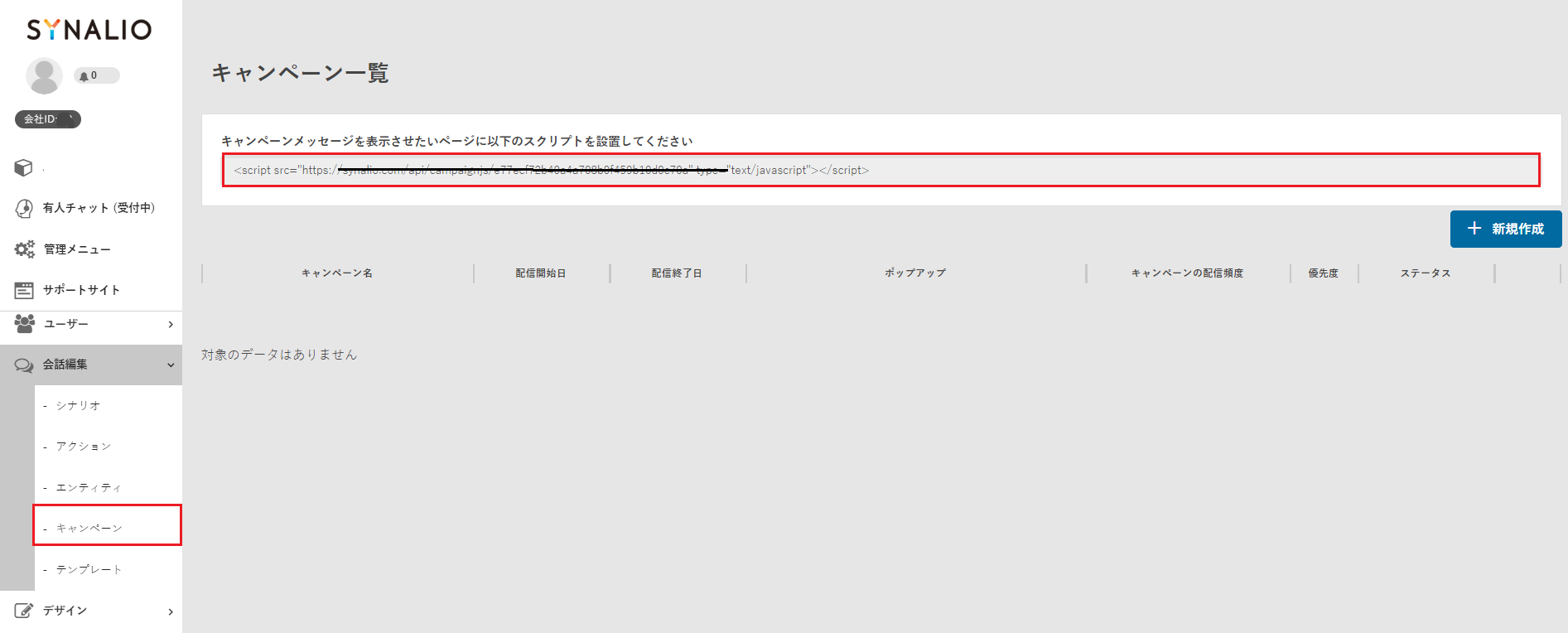Click the デザイン pencil icon
The image size is (1568, 633).
[x=24, y=611]
